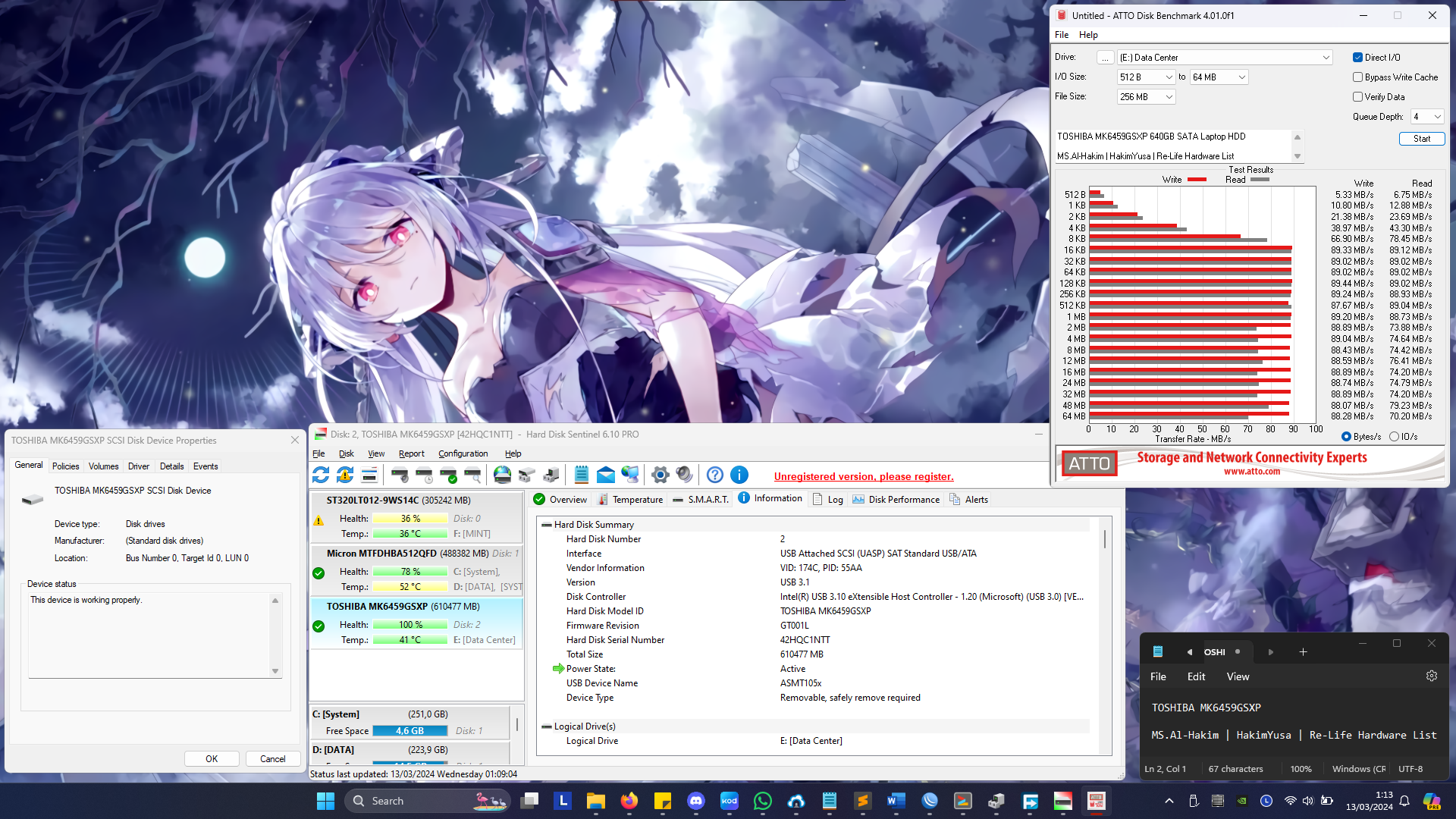Select the IO/s radio button
Image resolution: width=1456 pixels, height=819 pixels.
point(1394,437)
